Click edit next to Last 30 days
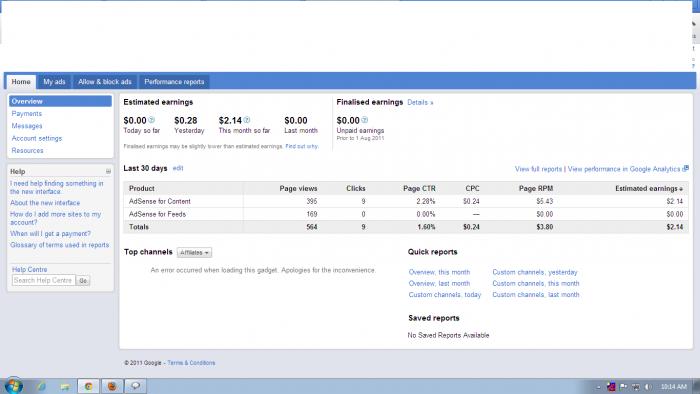This screenshot has width=700, height=394. 178,168
